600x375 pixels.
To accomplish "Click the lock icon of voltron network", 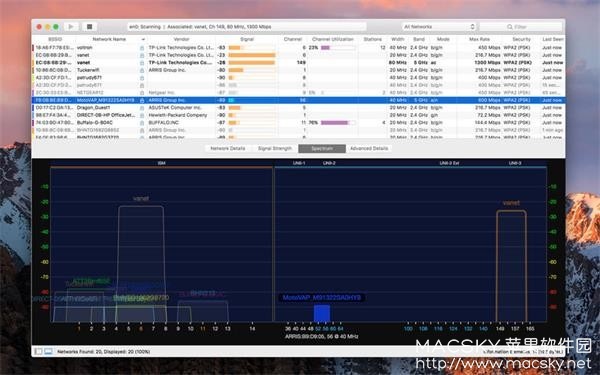I will click(142, 48).
